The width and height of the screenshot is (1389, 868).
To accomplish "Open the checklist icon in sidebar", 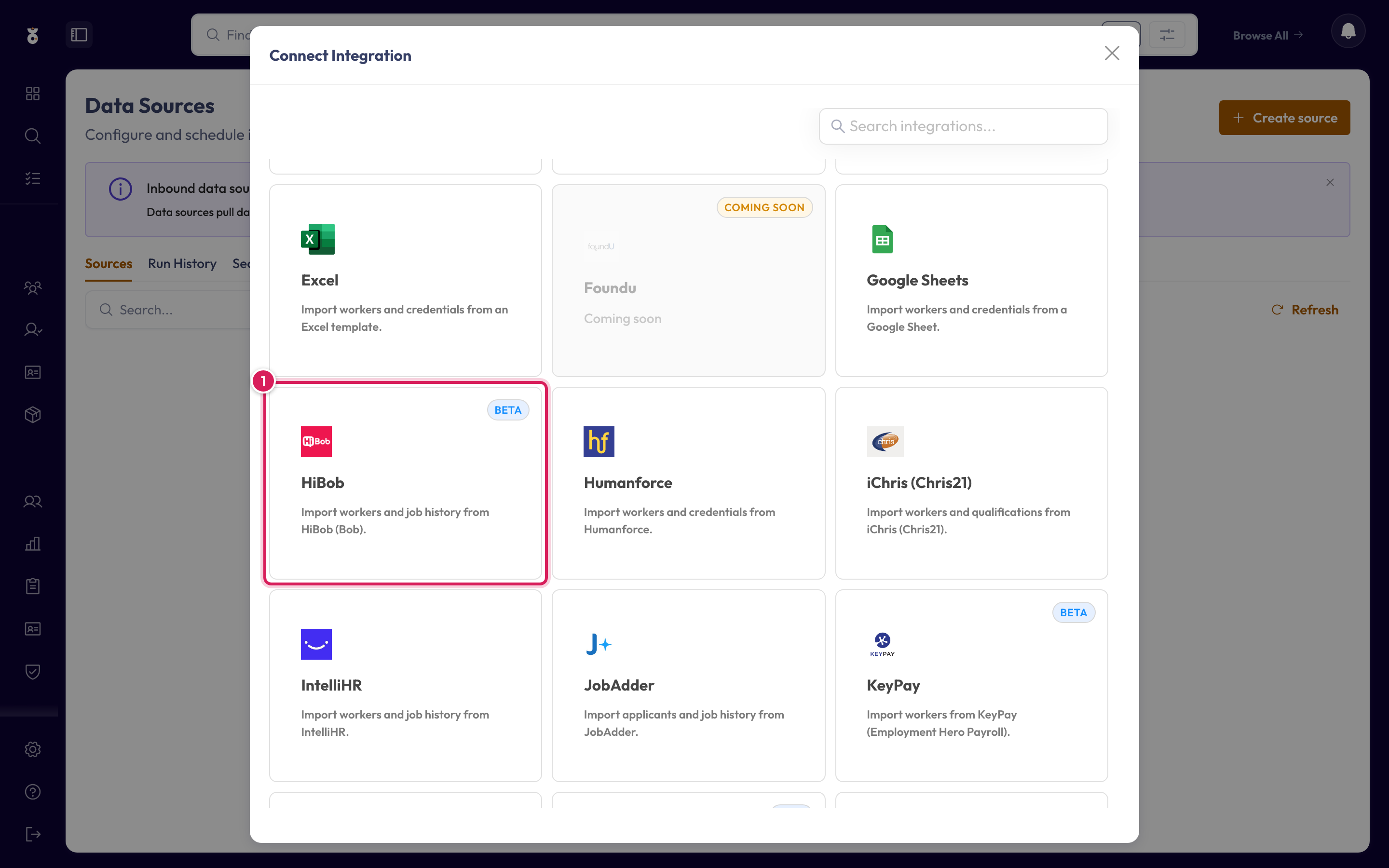I will tap(33, 178).
